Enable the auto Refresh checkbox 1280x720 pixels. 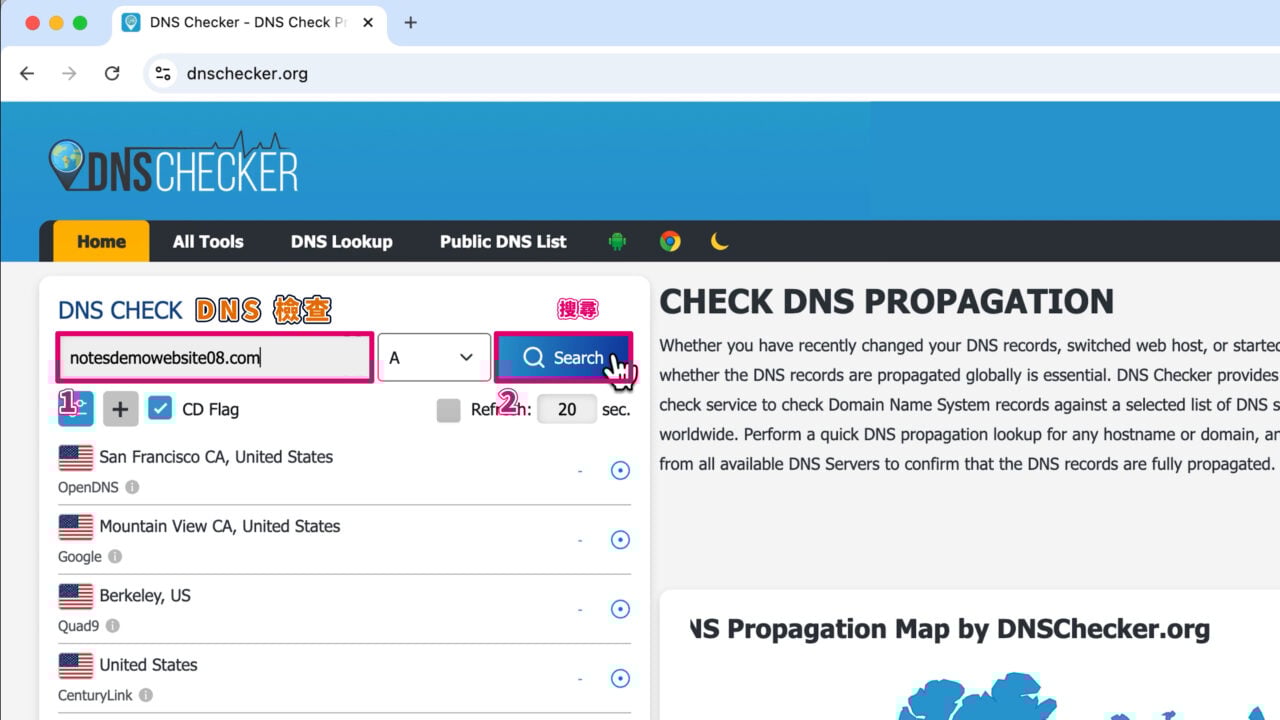[x=448, y=410]
